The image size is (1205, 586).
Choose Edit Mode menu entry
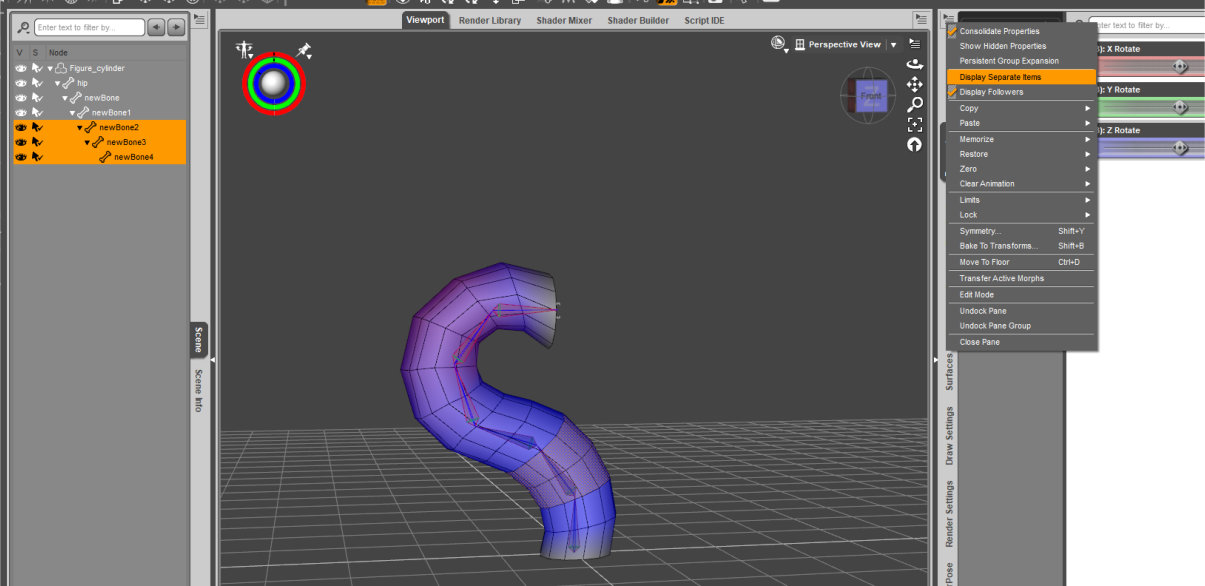pos(1022,295)
